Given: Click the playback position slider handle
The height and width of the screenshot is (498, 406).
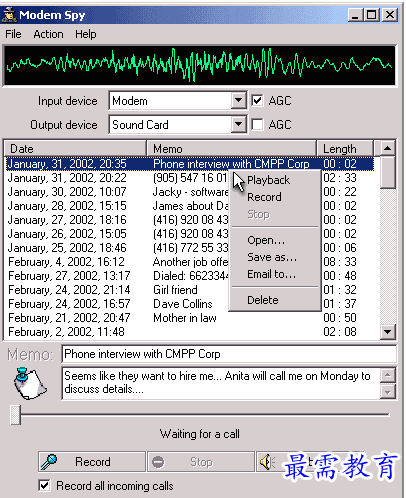Looking at the screenshot, I should coord(15,415).
